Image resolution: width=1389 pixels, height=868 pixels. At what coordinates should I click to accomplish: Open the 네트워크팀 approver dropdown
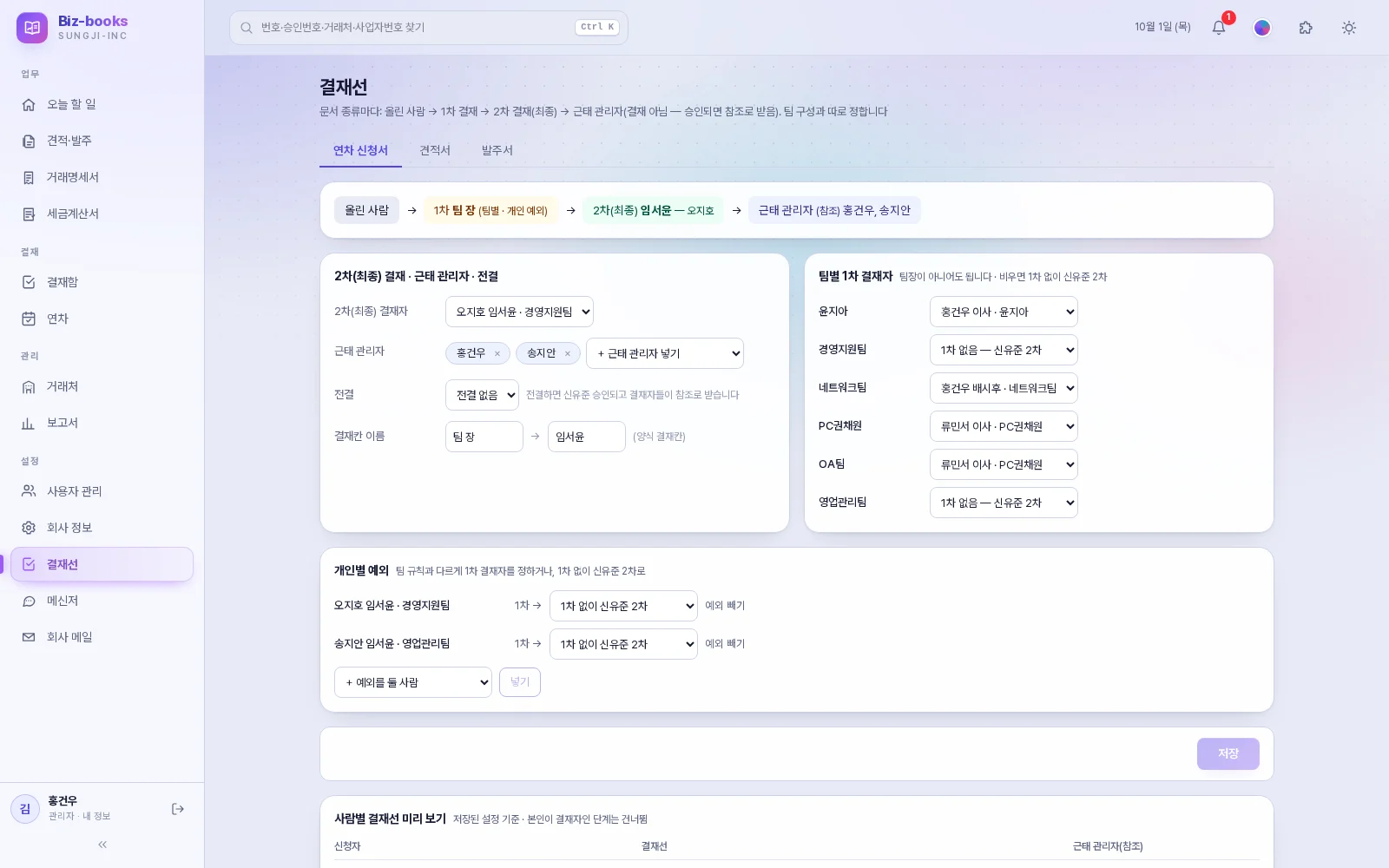(1004, 388)
